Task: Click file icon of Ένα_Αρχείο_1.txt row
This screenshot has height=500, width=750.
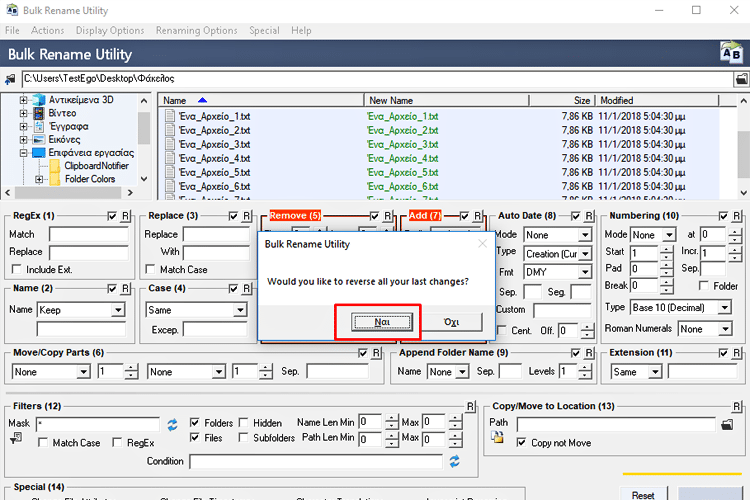Action: [170, 116]
